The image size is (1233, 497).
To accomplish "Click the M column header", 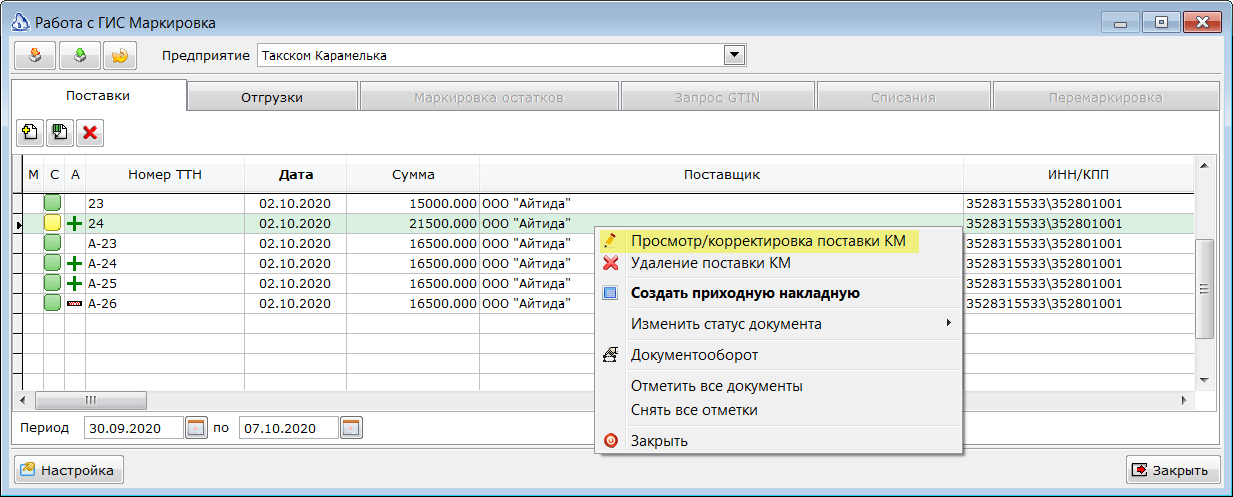I will click(x=33, y=174).
